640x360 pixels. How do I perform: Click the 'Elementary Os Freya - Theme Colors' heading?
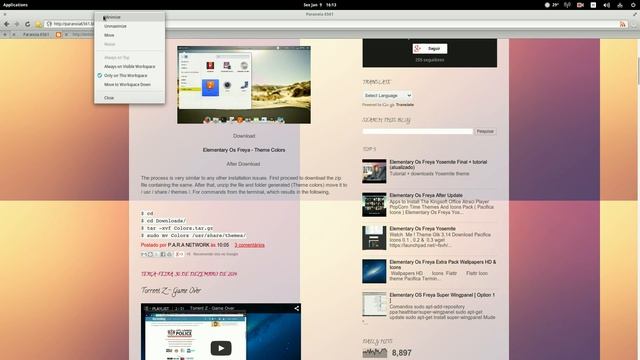(x=244, y=150)
